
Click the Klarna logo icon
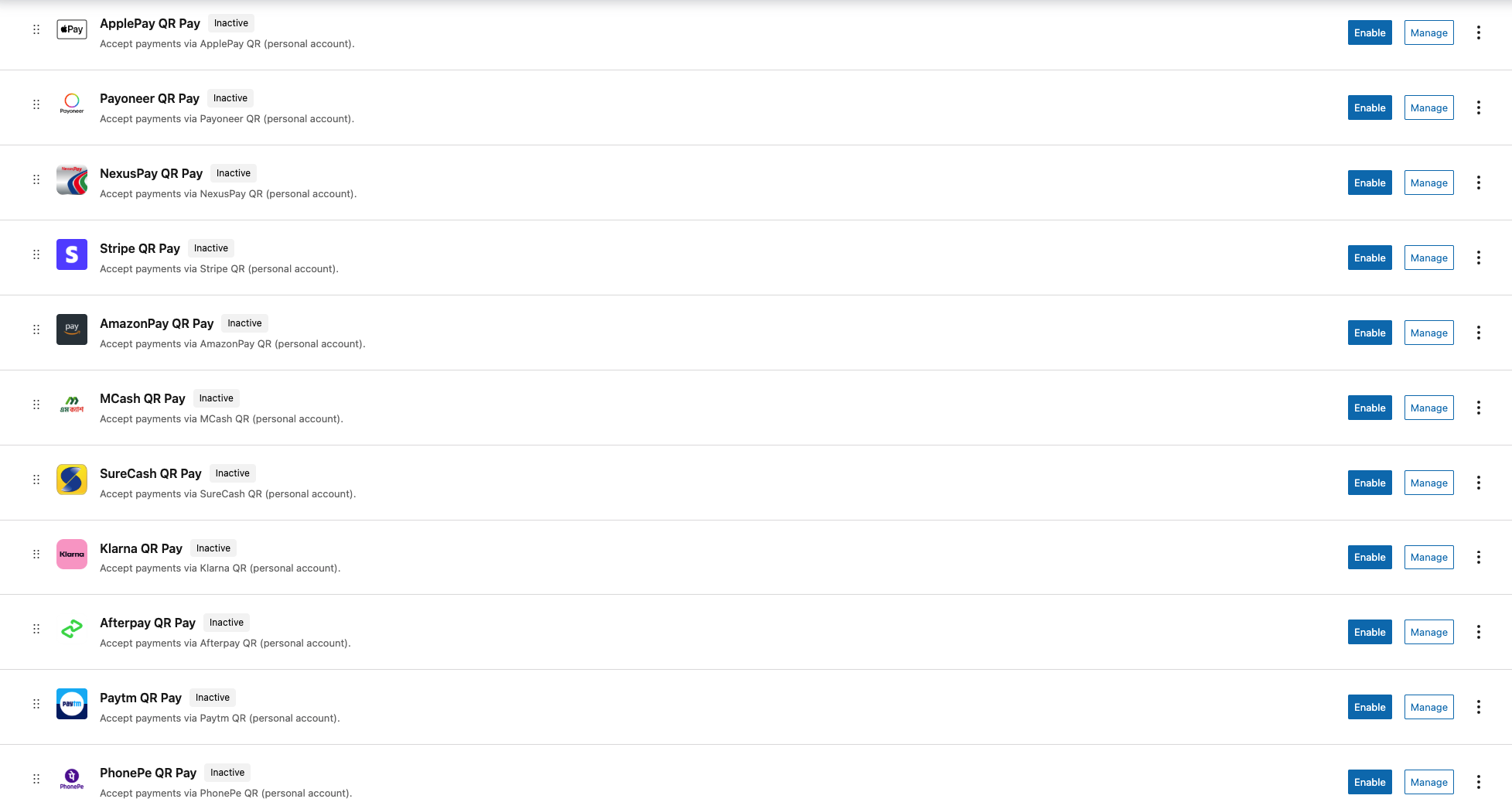72,554
